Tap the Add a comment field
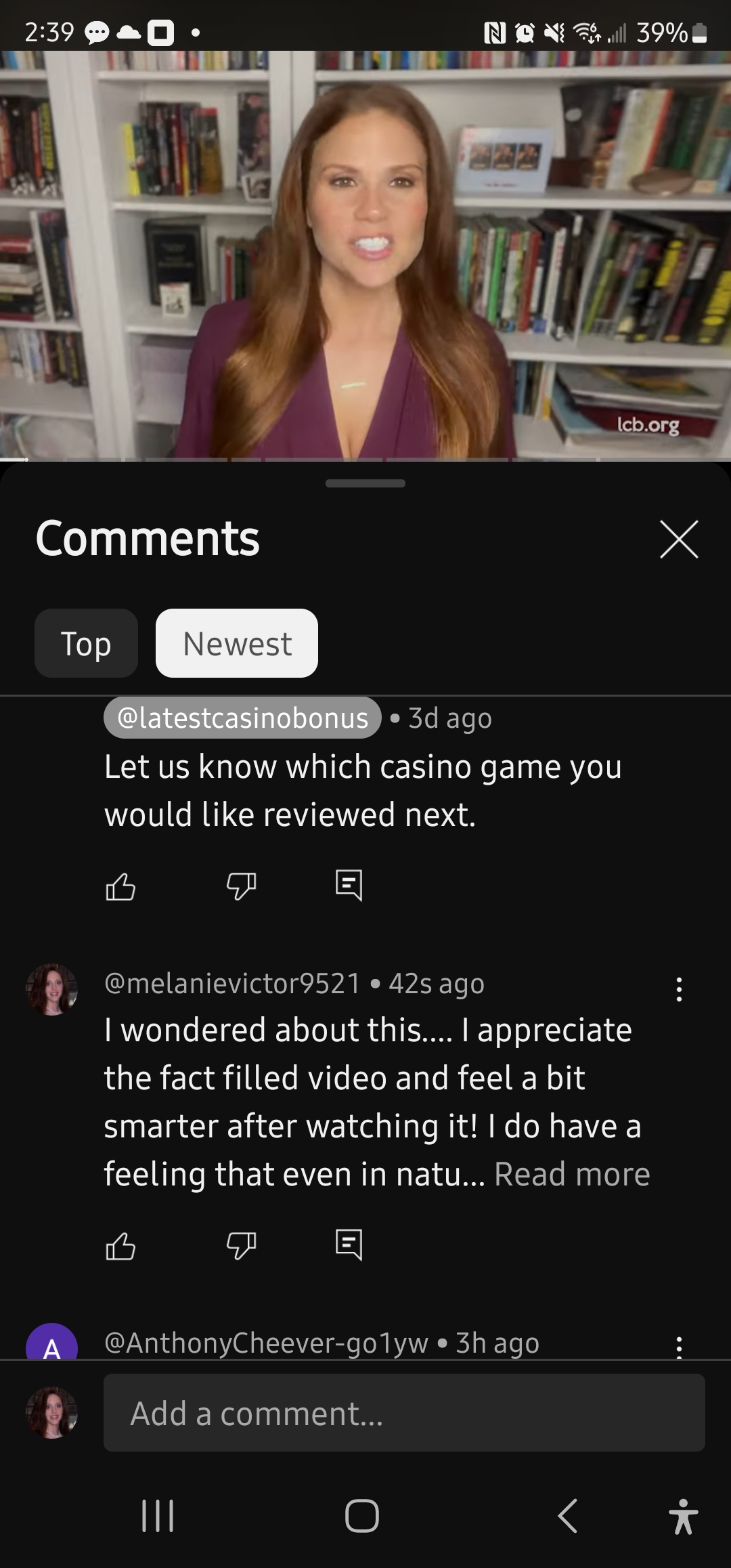731x1568 pixels. pyautogui.click(x=404, y=1413)
